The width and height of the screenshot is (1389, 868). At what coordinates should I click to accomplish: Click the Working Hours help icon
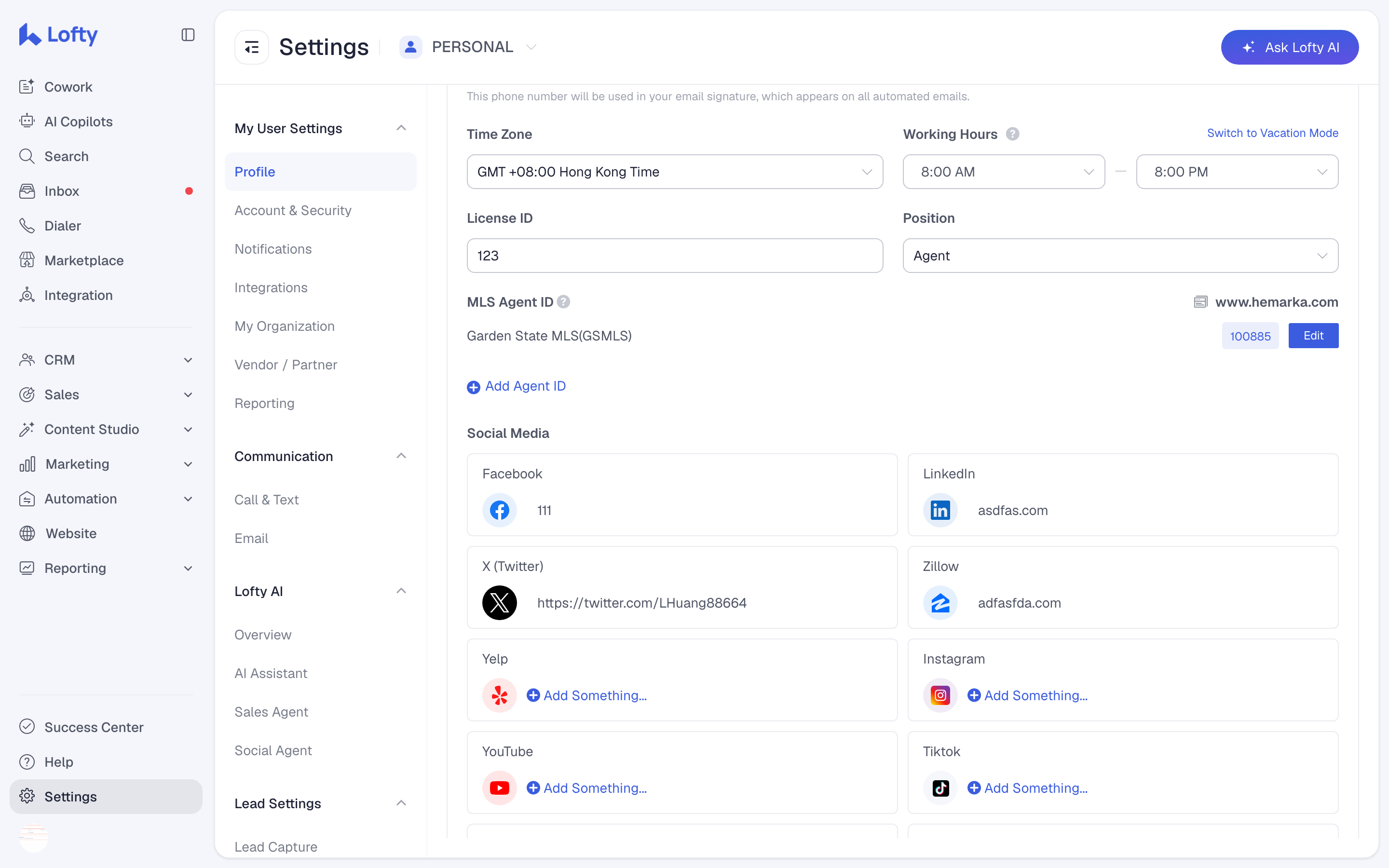pyautogui.click(x=1012, y=134)
